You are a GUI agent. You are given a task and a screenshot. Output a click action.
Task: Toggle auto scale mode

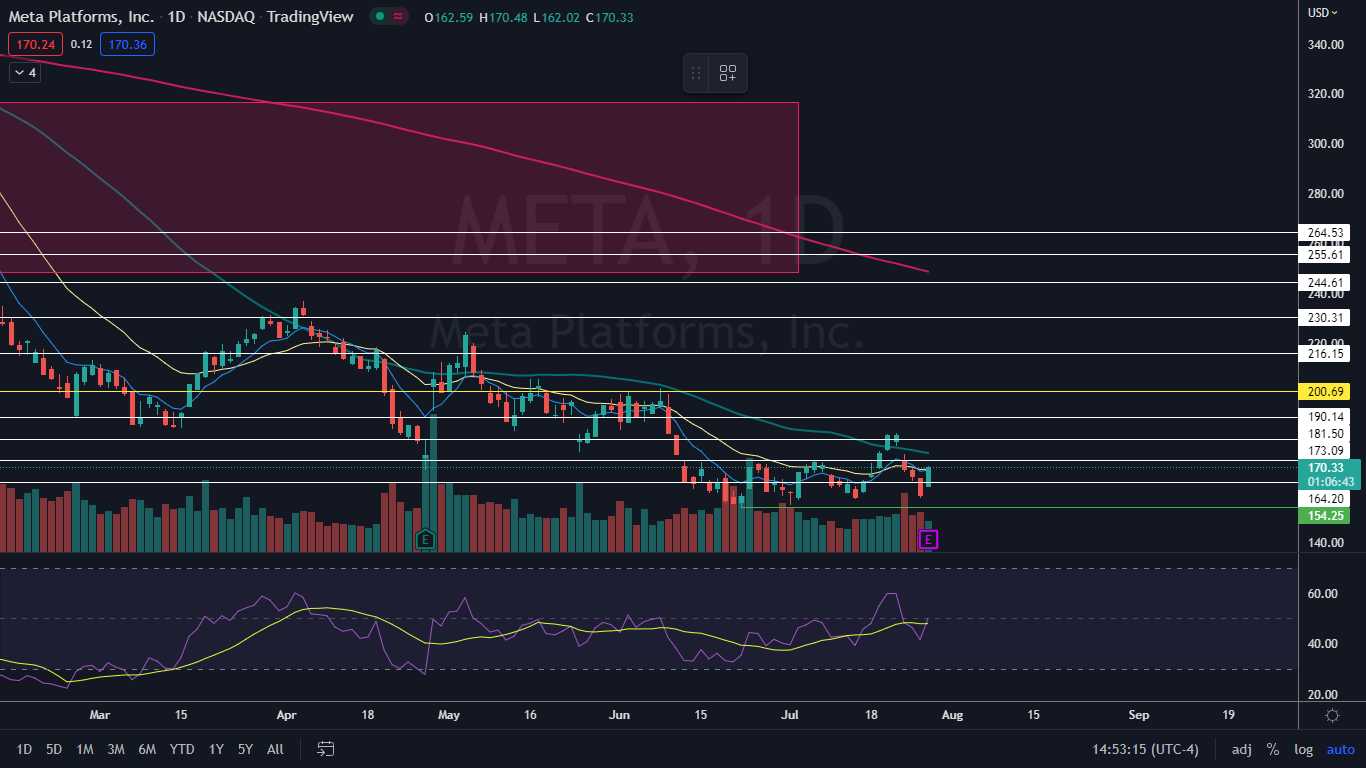[1340, 749]
